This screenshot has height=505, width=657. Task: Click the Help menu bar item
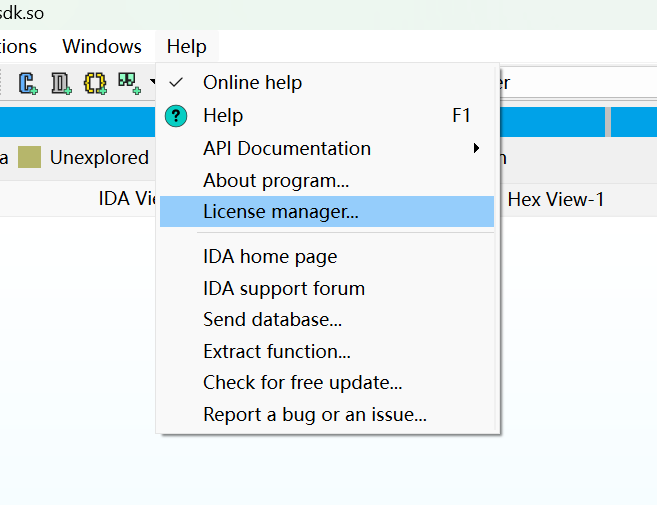coord(186,46)
